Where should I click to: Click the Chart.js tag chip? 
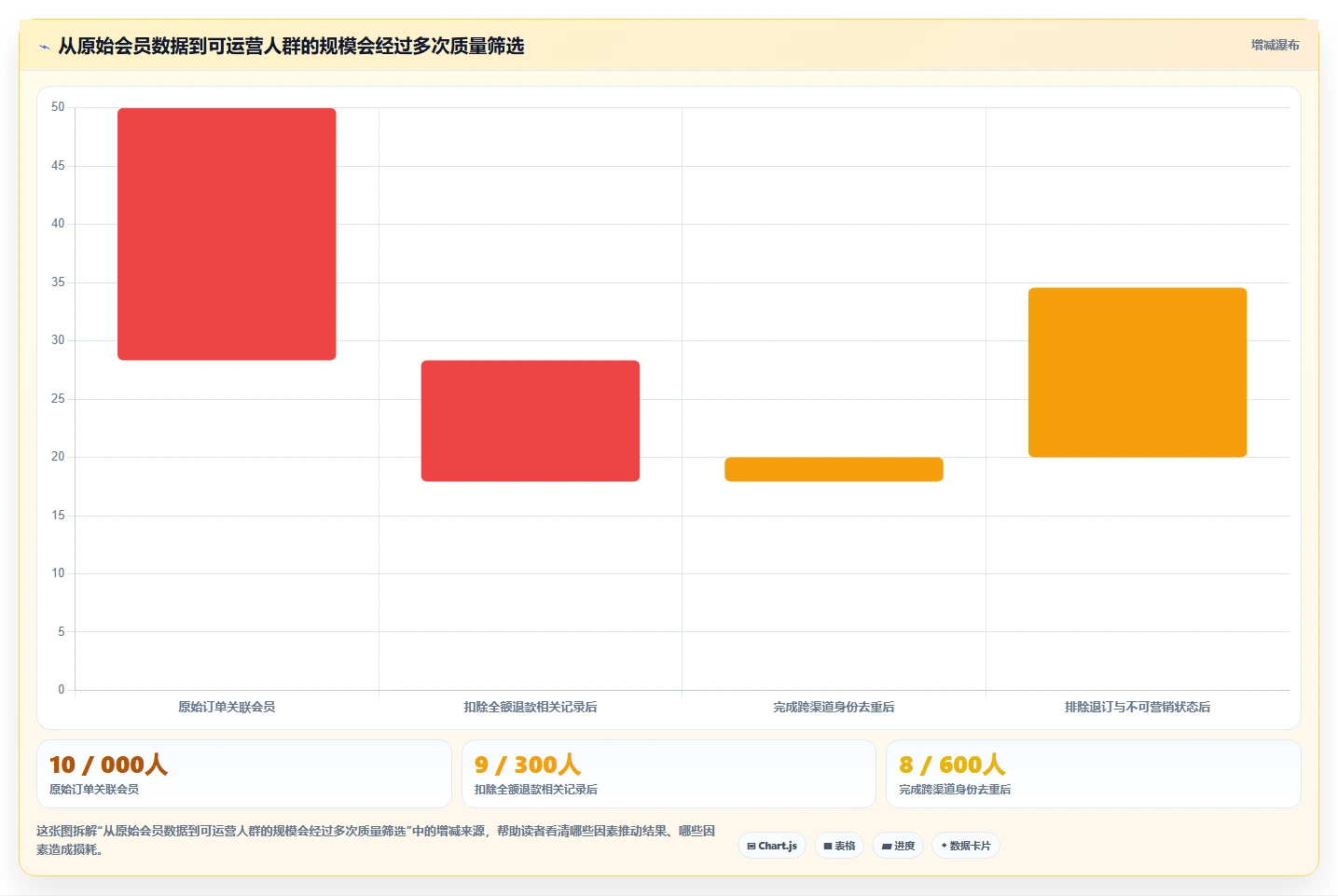pyautogui.click(x=772, y=846)
